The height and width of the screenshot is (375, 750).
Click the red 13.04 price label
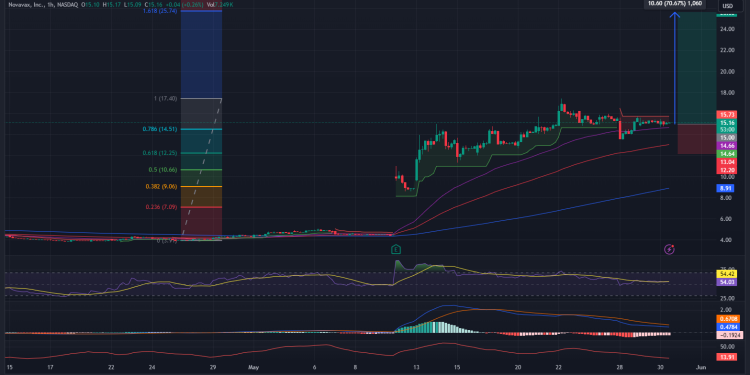click(727, 162)
